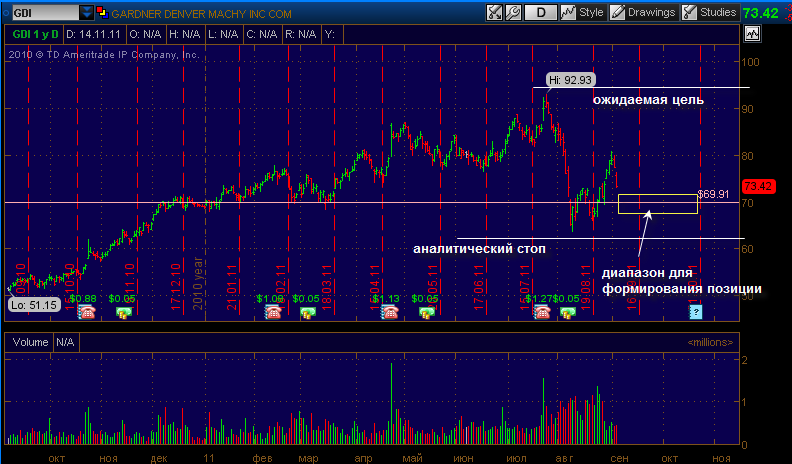Open the wrench chart settings icon

pyautogui.click(x=514, y=13)
